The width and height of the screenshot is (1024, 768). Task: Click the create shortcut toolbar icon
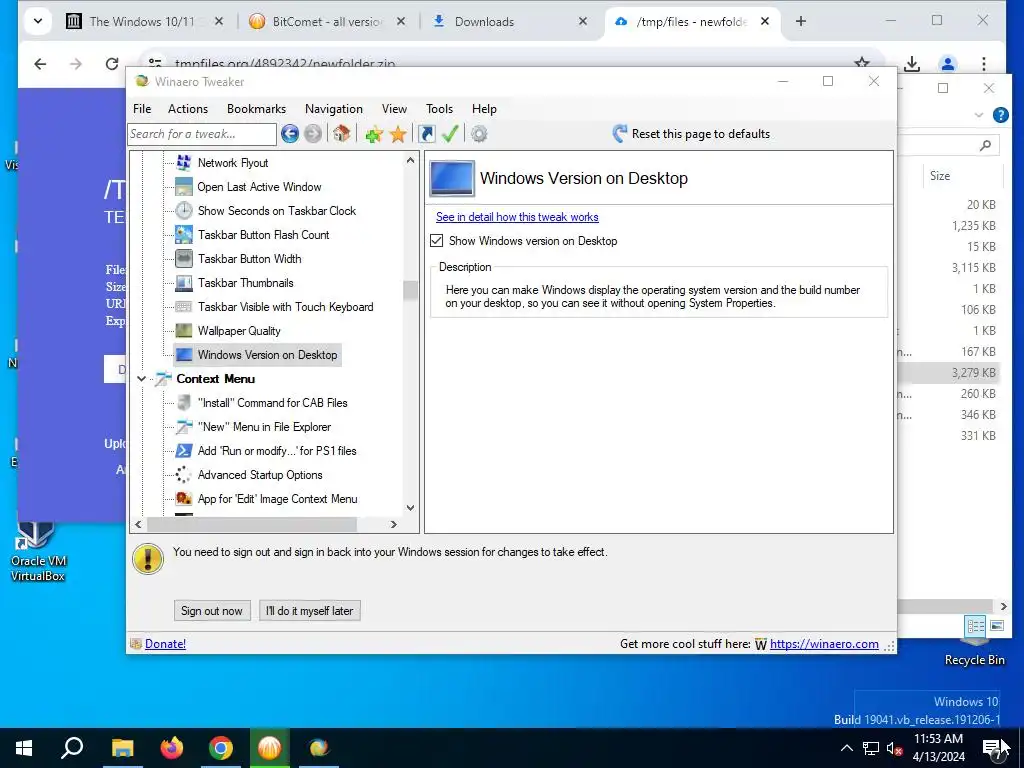coord(426,134)
